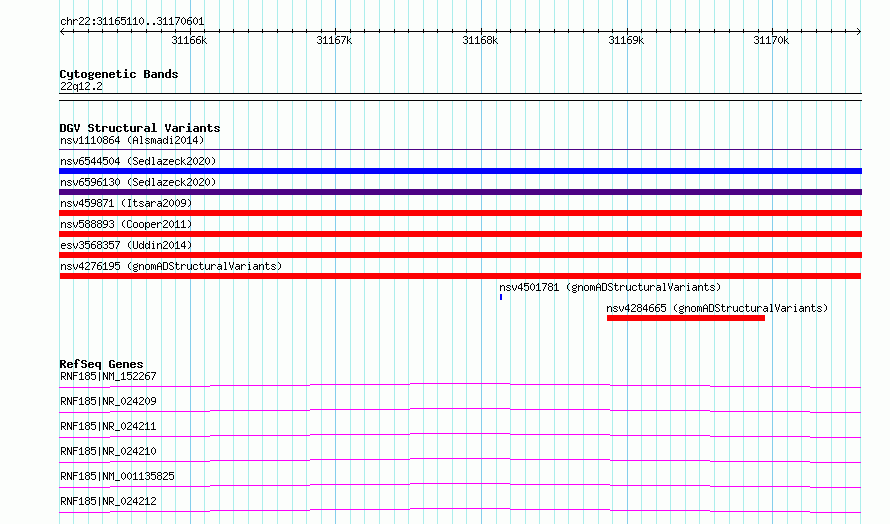The height and width of the screenshot is (524, 890).
Task: Click the left arrow of the ruler
Action: [x=62, y=32]
